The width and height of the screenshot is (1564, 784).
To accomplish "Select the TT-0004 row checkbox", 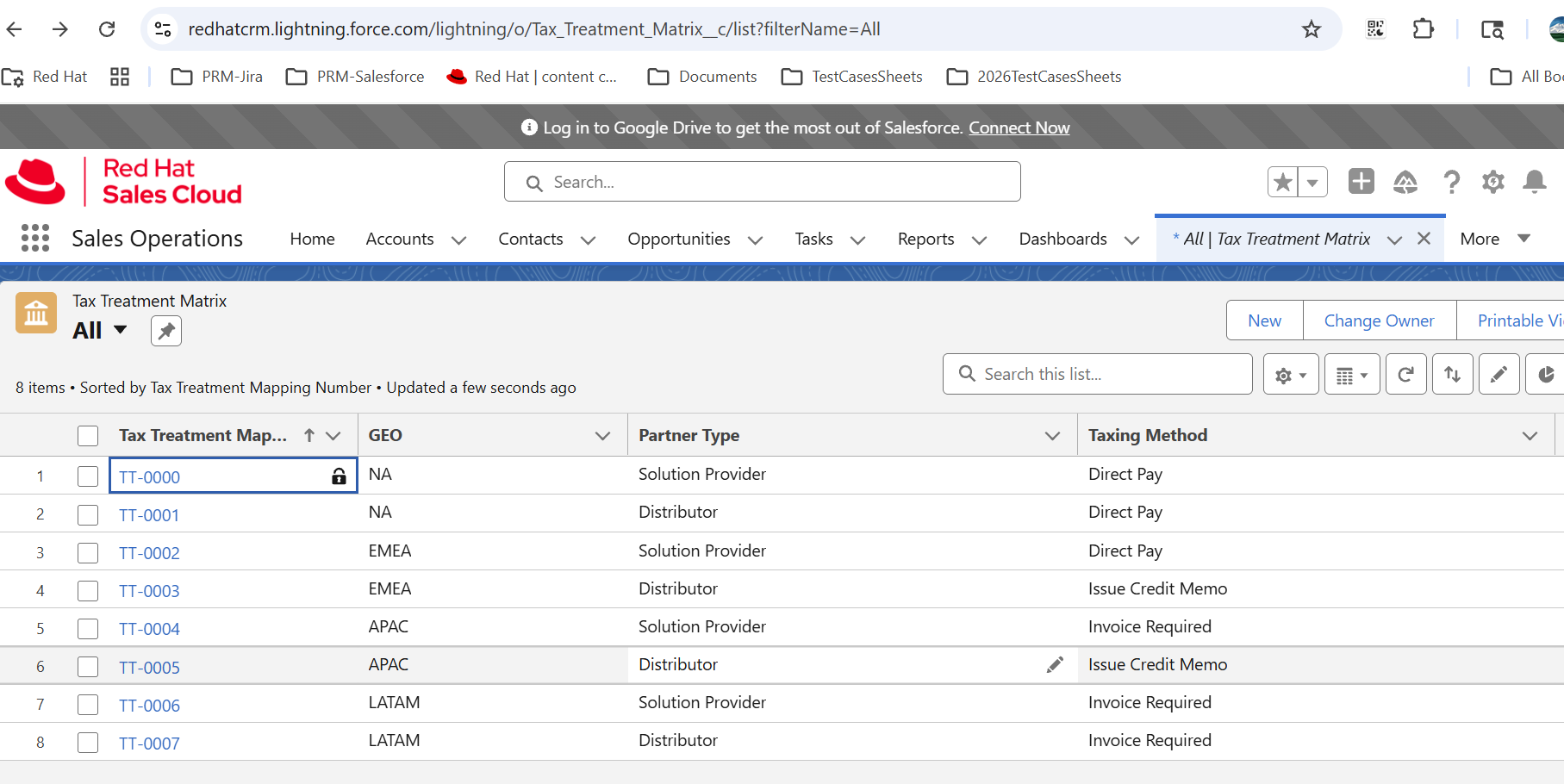I will pos(88,629).
